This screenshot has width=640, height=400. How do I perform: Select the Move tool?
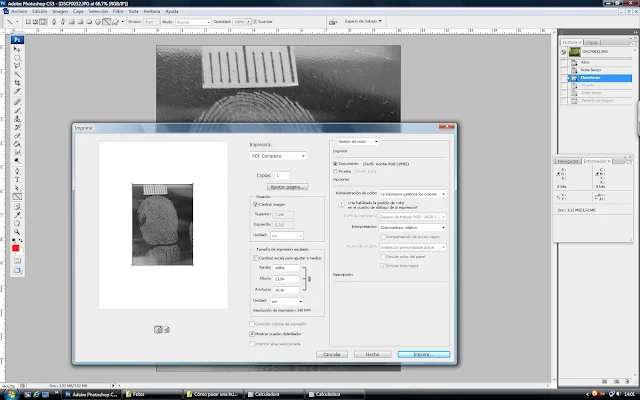17,49
